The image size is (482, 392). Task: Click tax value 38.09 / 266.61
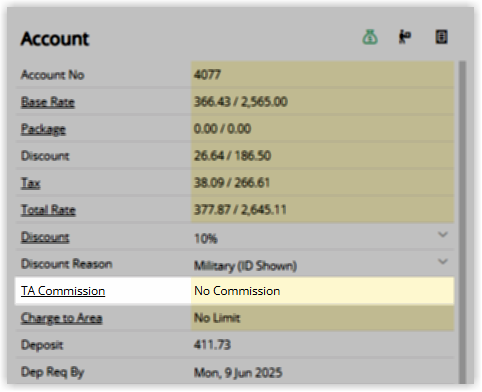click(x=232, y=183)
